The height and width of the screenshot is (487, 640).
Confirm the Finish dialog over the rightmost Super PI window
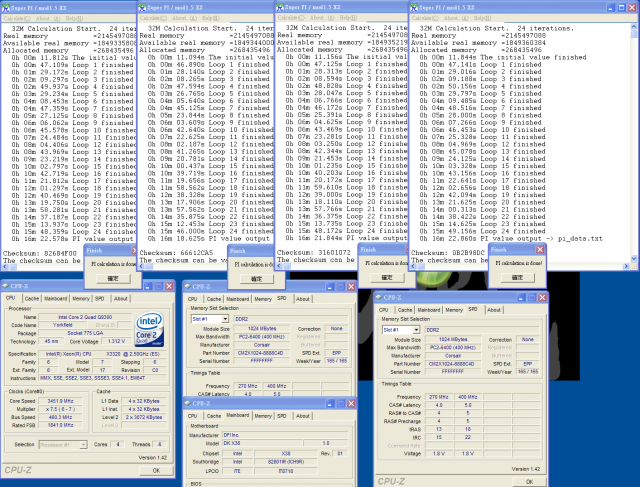[x=517, y=278]
